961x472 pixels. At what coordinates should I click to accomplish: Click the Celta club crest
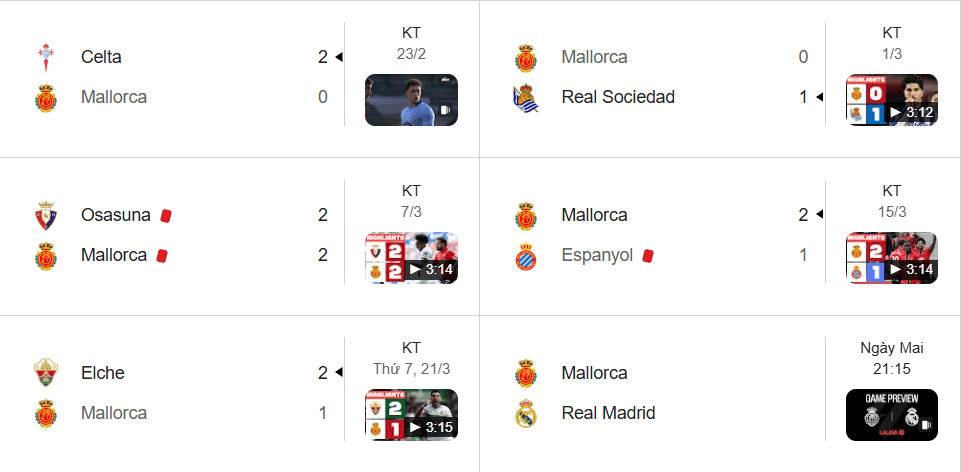(x=45, y=57)
